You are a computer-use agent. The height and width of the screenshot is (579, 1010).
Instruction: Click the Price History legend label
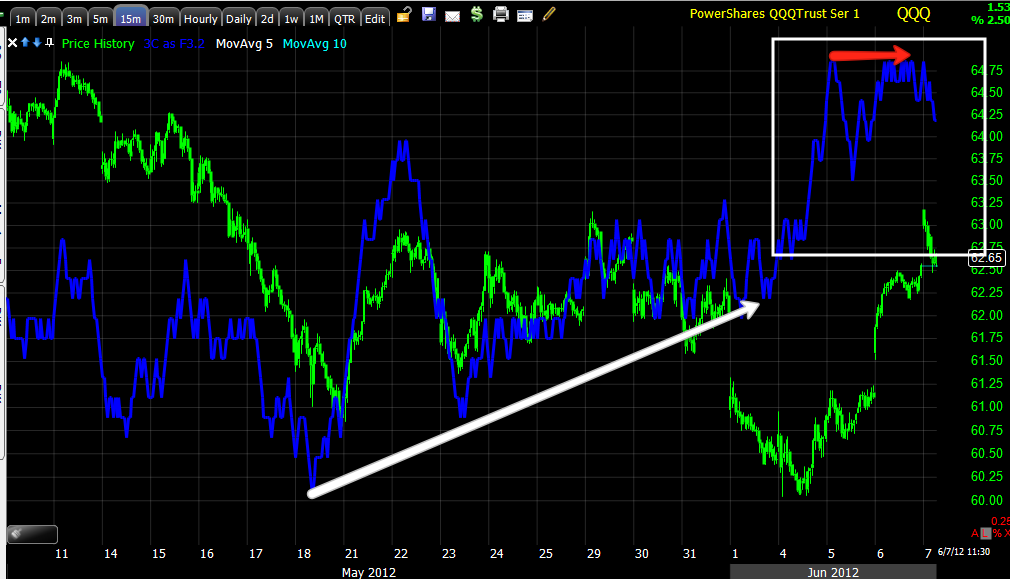coord(98,44)
